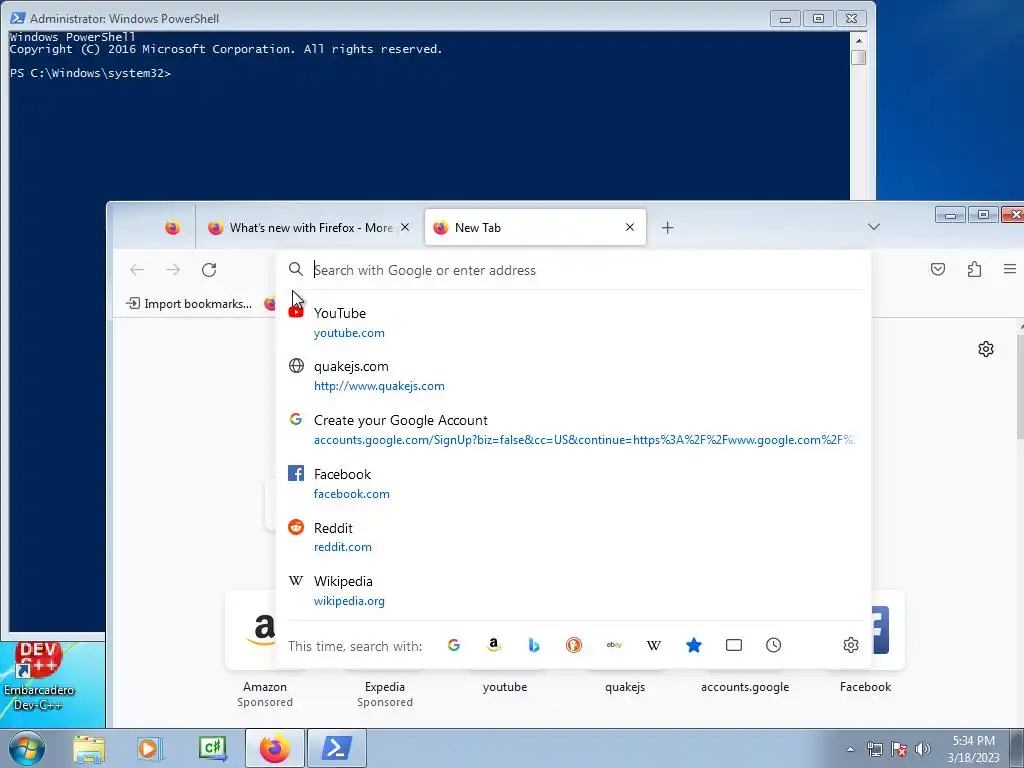
Task: Click Import bookmarks in bookmarks toolbar
Action: coord(189,304)
